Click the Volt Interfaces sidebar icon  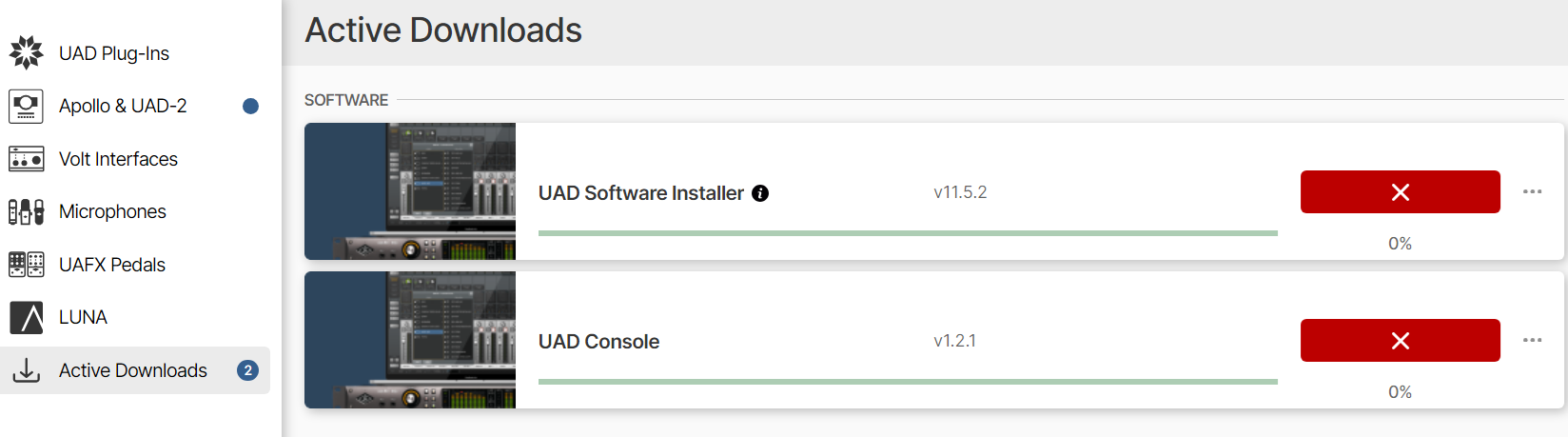27,159
